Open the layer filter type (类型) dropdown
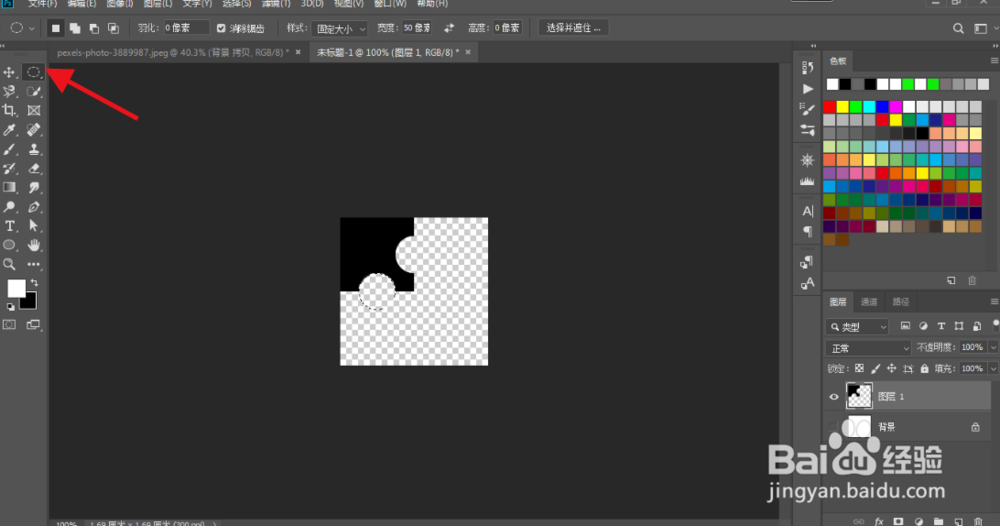1000x526 pixels. (x=857, y=326)
